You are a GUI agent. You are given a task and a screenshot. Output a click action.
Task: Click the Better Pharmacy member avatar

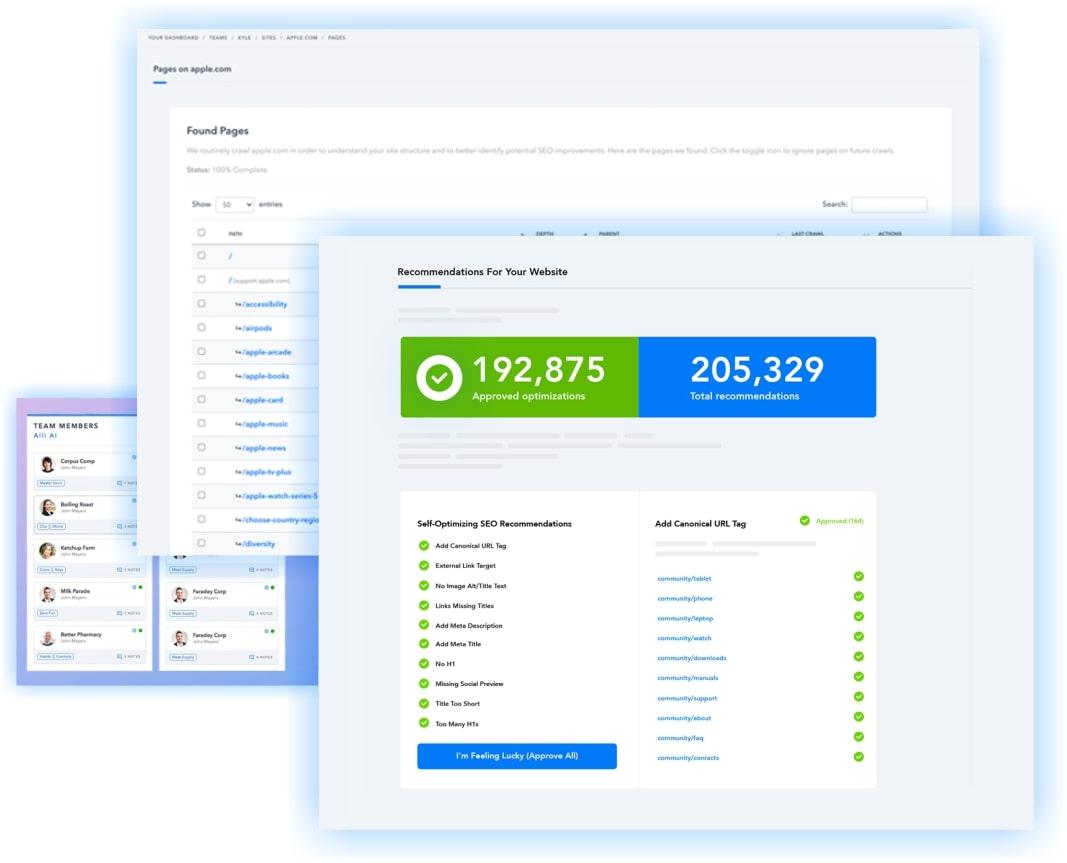pos(47,637)
